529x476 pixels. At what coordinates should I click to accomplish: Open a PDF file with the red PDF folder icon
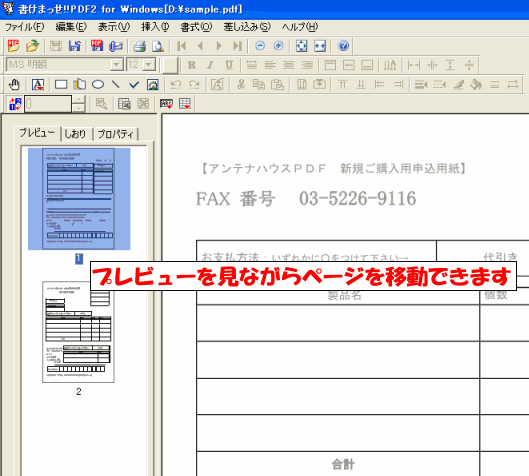13,46
